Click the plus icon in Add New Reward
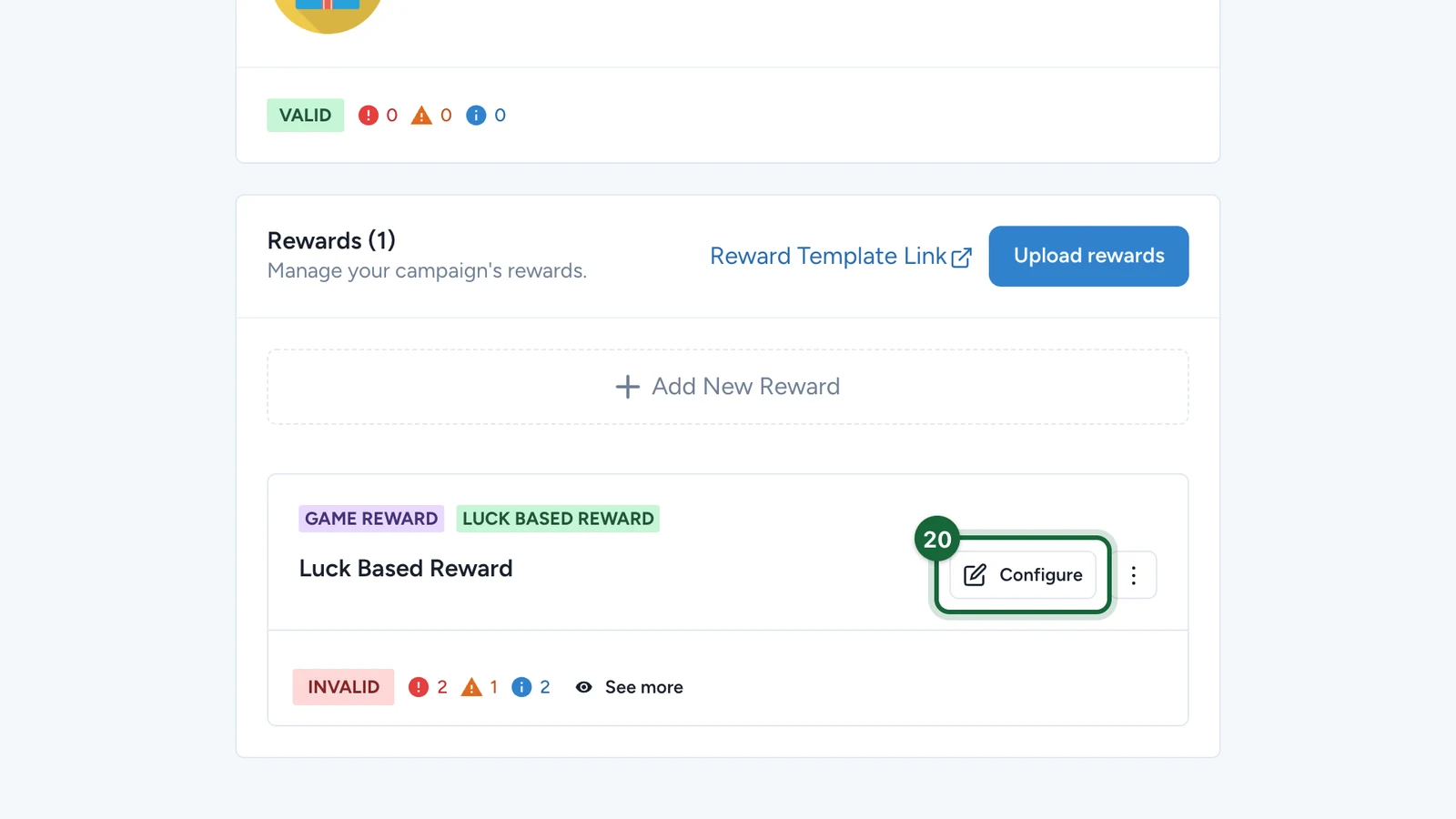The height and width of the screenshot is (819, 1456). click(627, 387)
